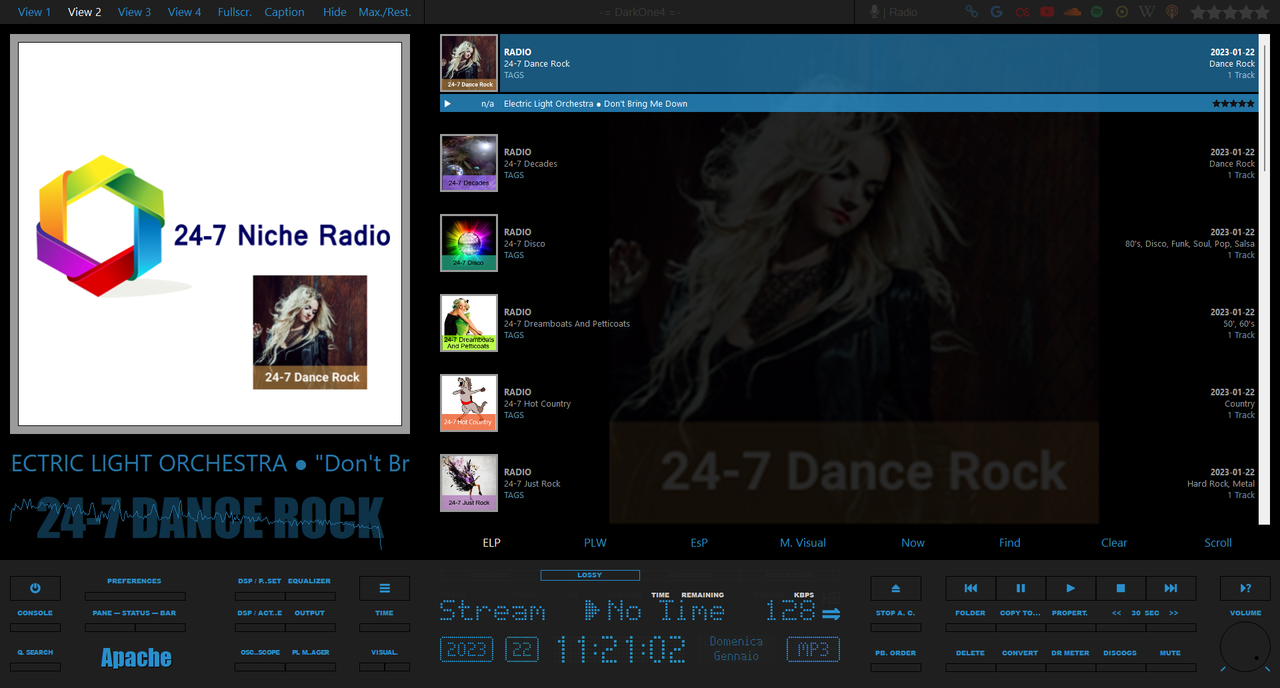Screen dimensions: 1280x688
Task: Select the PLW tab
Action: click(595, 543)
